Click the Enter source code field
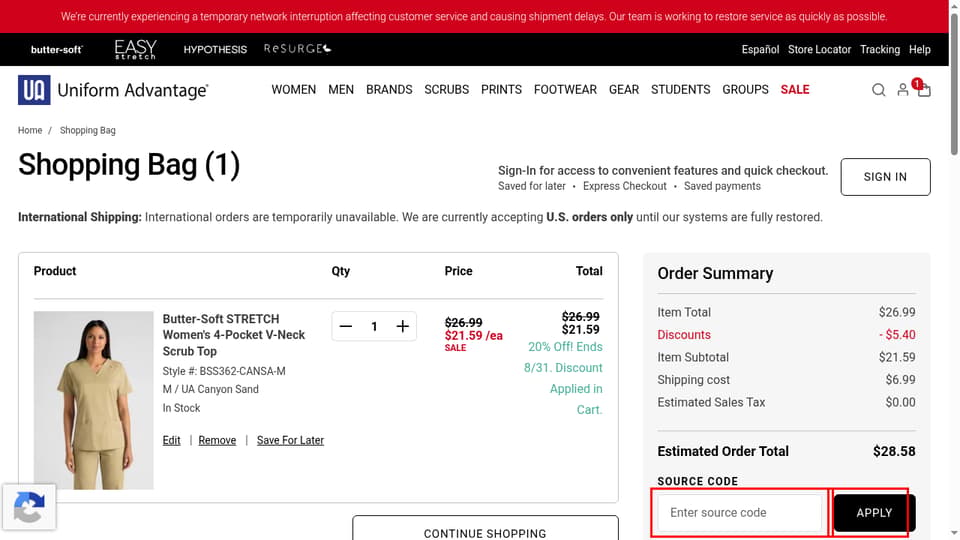This screenshot has height=540, width=960. click(x=739, y=512)
